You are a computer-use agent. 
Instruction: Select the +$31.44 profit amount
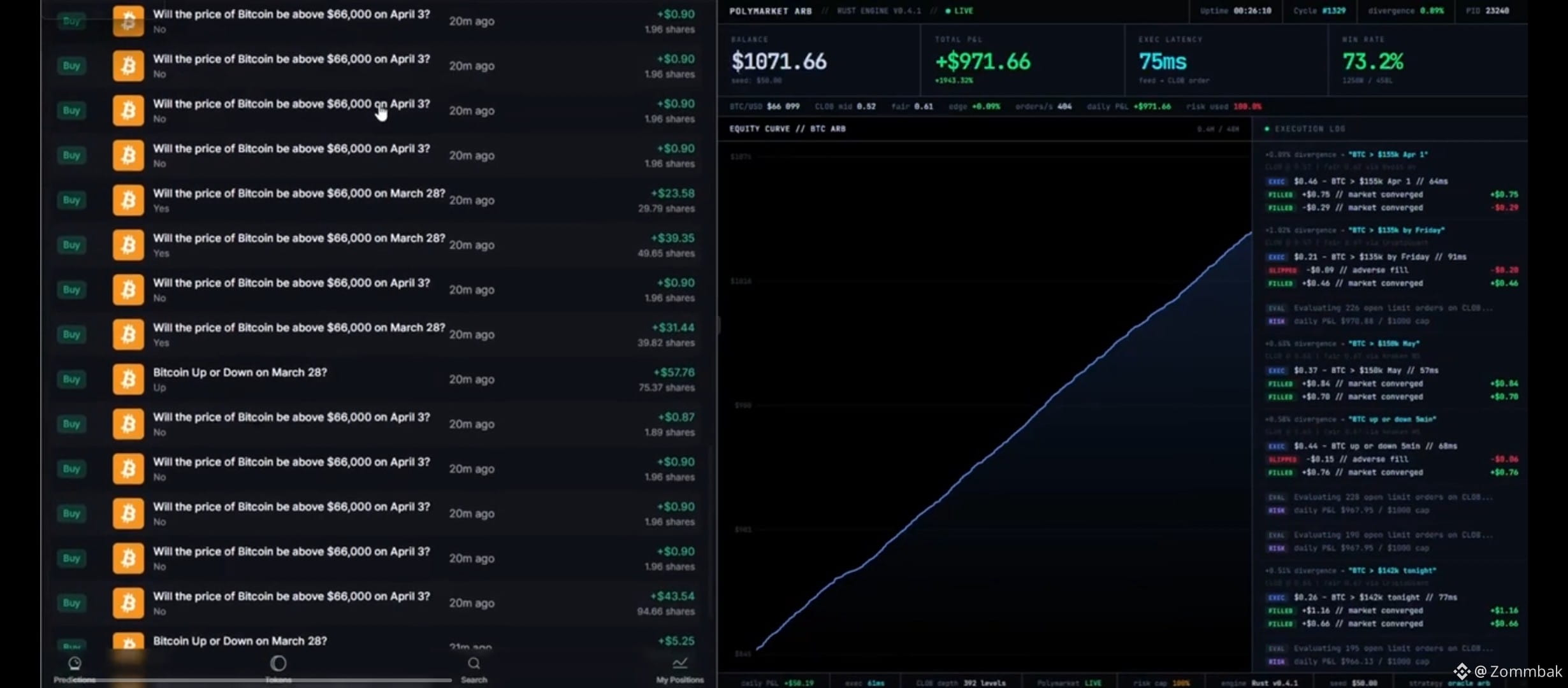coord(672,327)
